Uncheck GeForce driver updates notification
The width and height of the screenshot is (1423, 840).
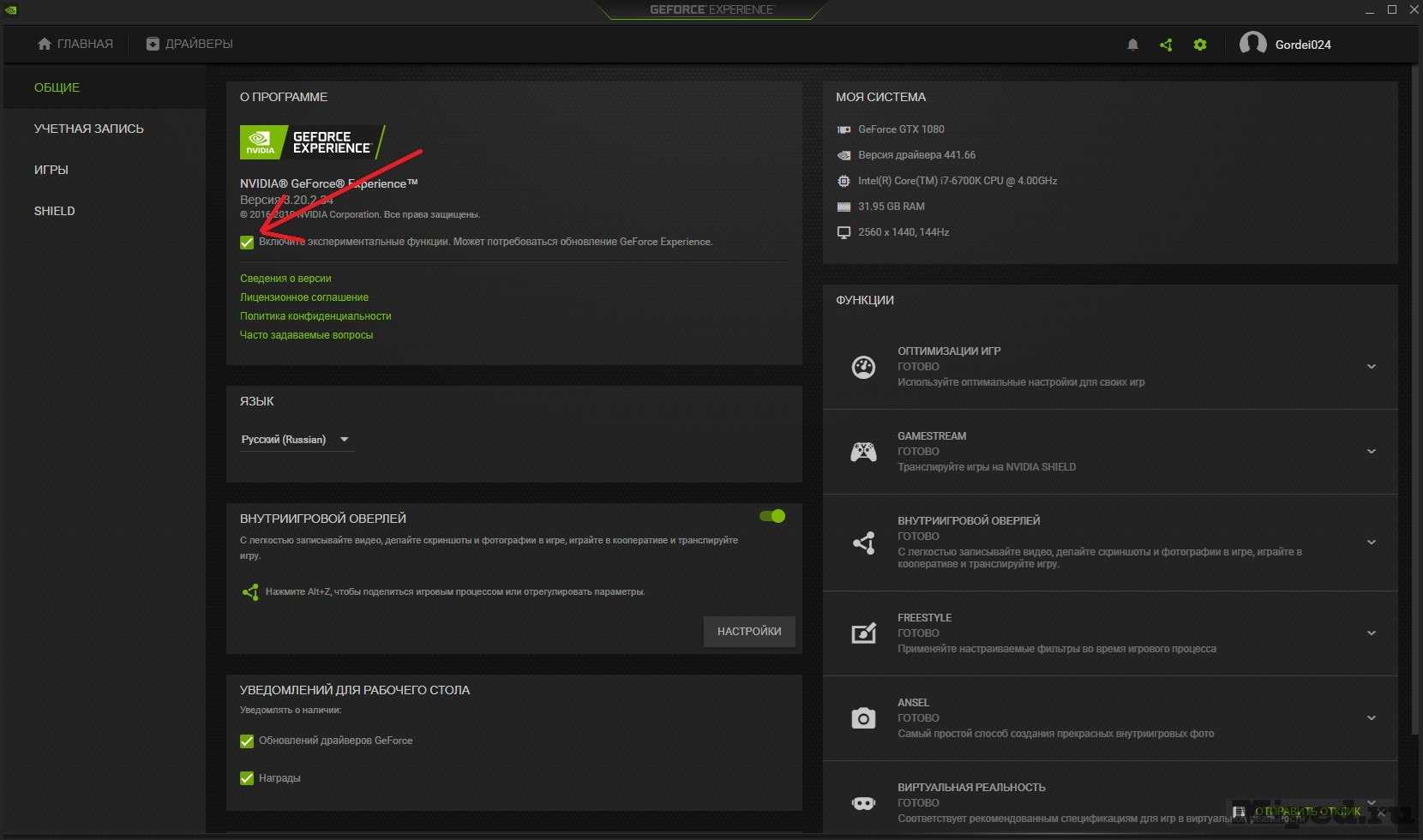247,741
